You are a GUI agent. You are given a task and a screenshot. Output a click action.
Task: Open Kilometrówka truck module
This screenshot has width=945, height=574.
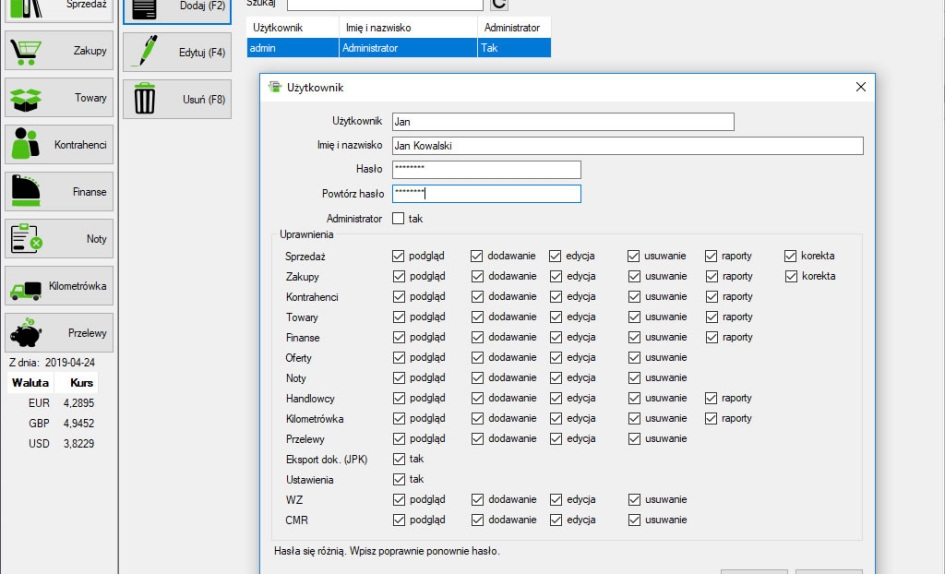(x=59, y=286)
